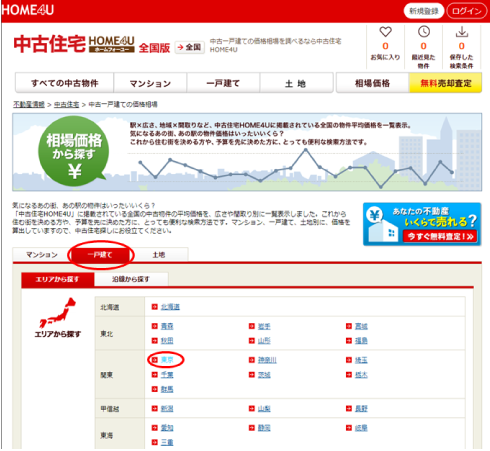This screenshot has width=490, height=451.
Task: Click the red arrow icon beside 秋田
Action: point(154,340)
